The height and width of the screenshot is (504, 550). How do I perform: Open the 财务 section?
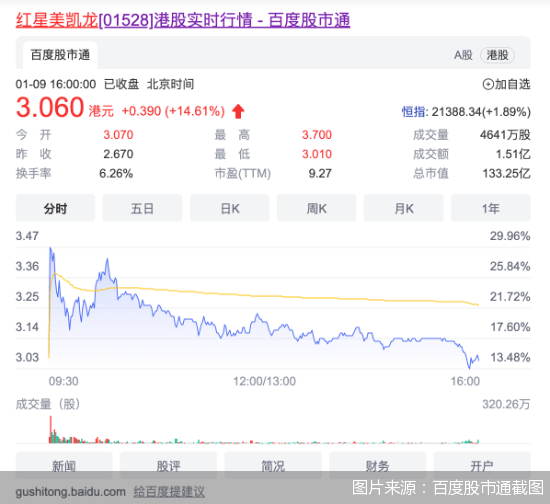(x=377, y=466)
